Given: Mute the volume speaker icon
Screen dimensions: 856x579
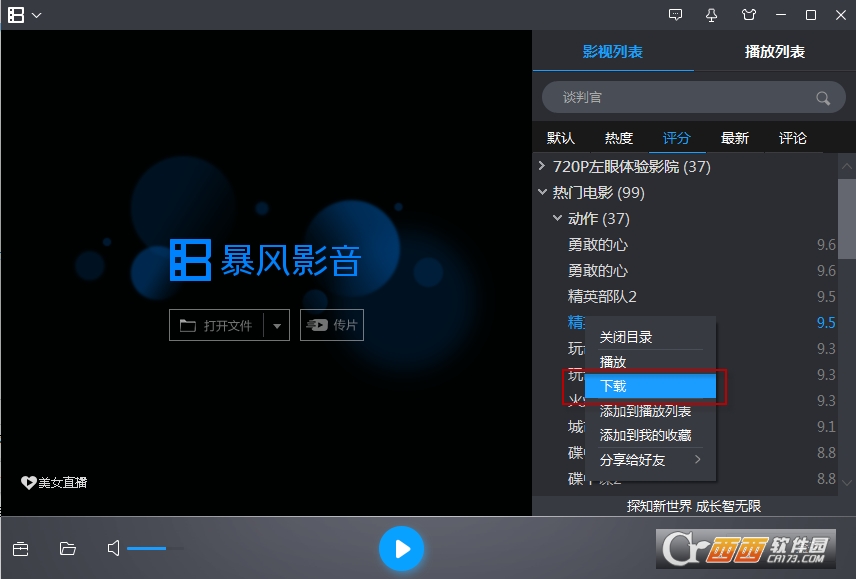Looking at the screenshot, I should [113, 548].
